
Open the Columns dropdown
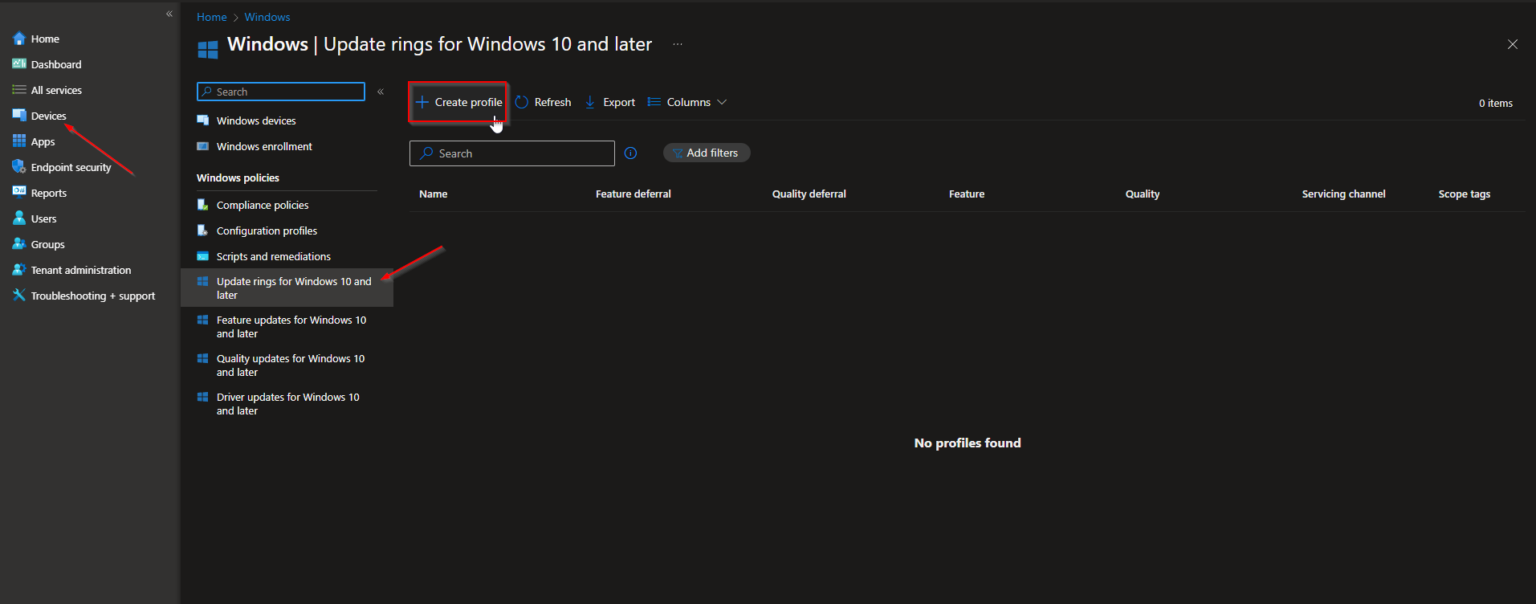pos(687,102)
